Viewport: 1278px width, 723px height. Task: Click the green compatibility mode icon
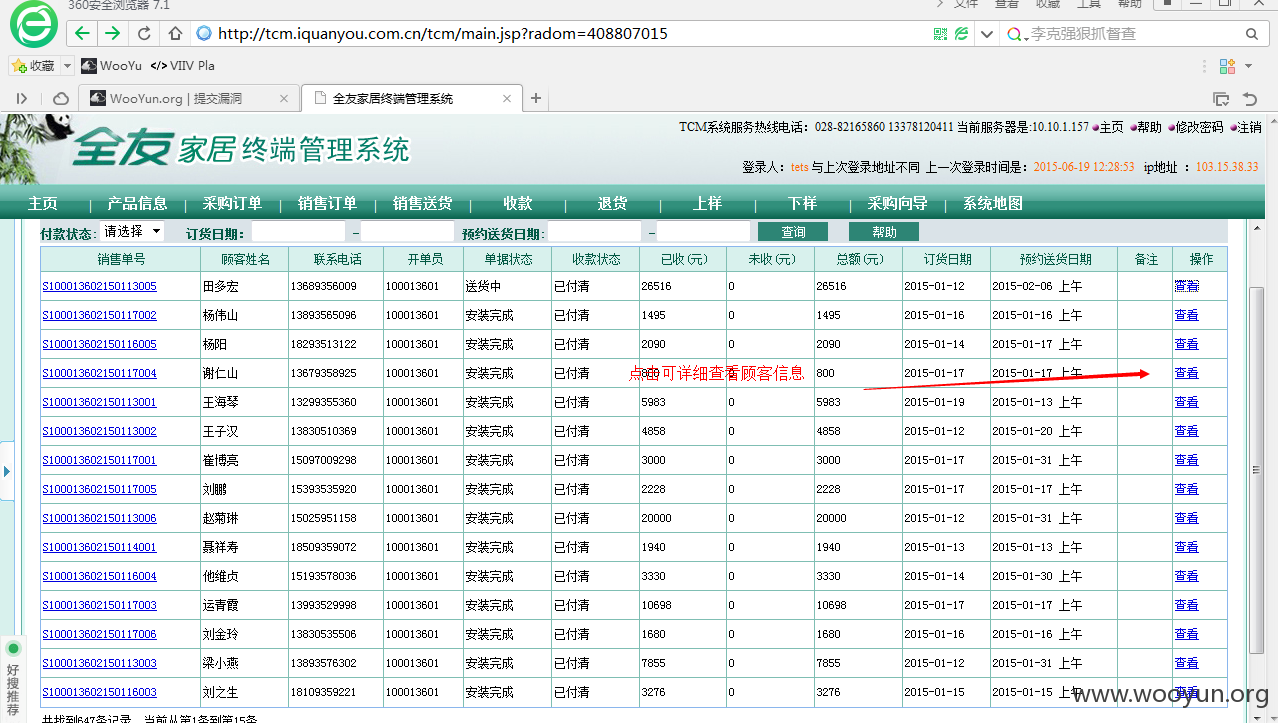click(961, 33)
